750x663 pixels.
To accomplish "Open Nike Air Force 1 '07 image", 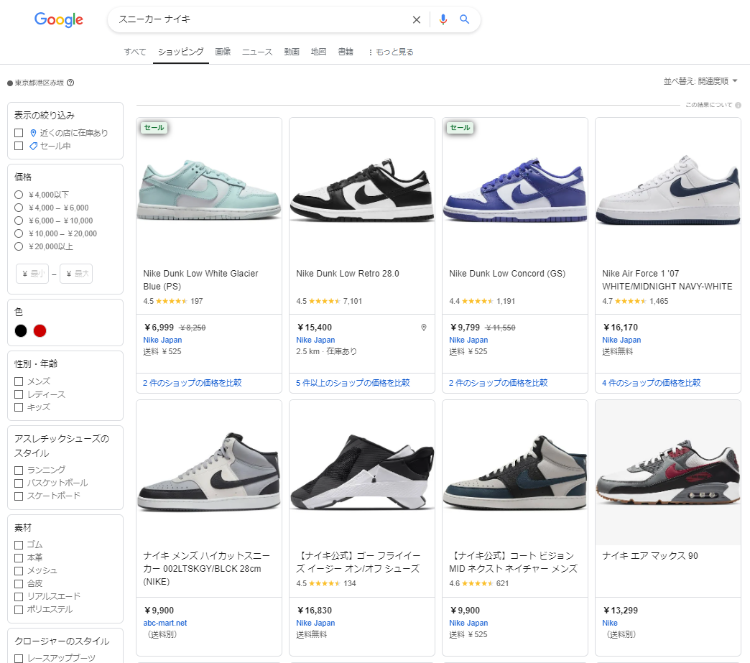I will click(x=668, y=190).
